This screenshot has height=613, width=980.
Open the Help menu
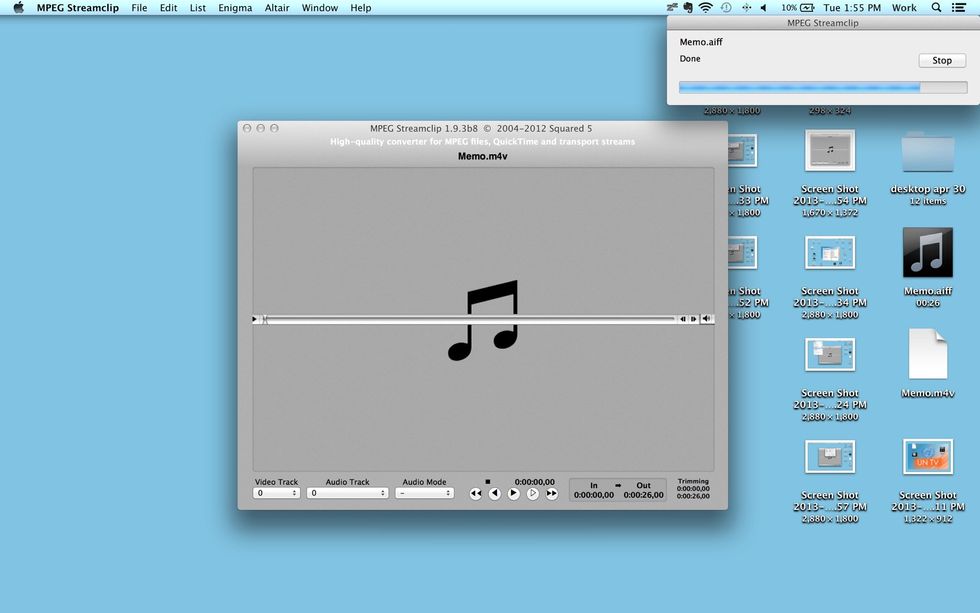tap(361, 7)
